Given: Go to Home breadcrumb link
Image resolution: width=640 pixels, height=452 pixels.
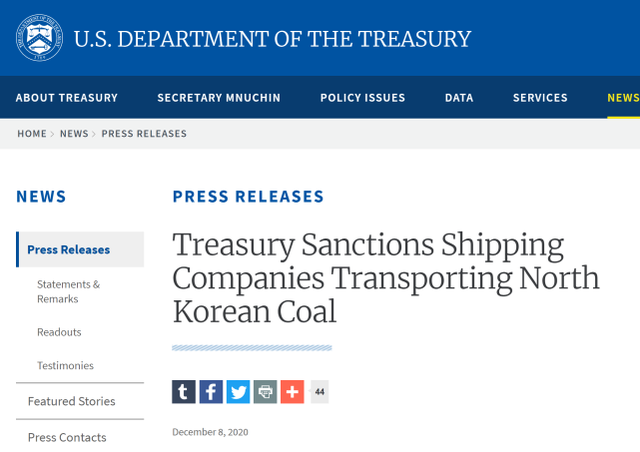Looking at the screenshot, I should (31, 134).
